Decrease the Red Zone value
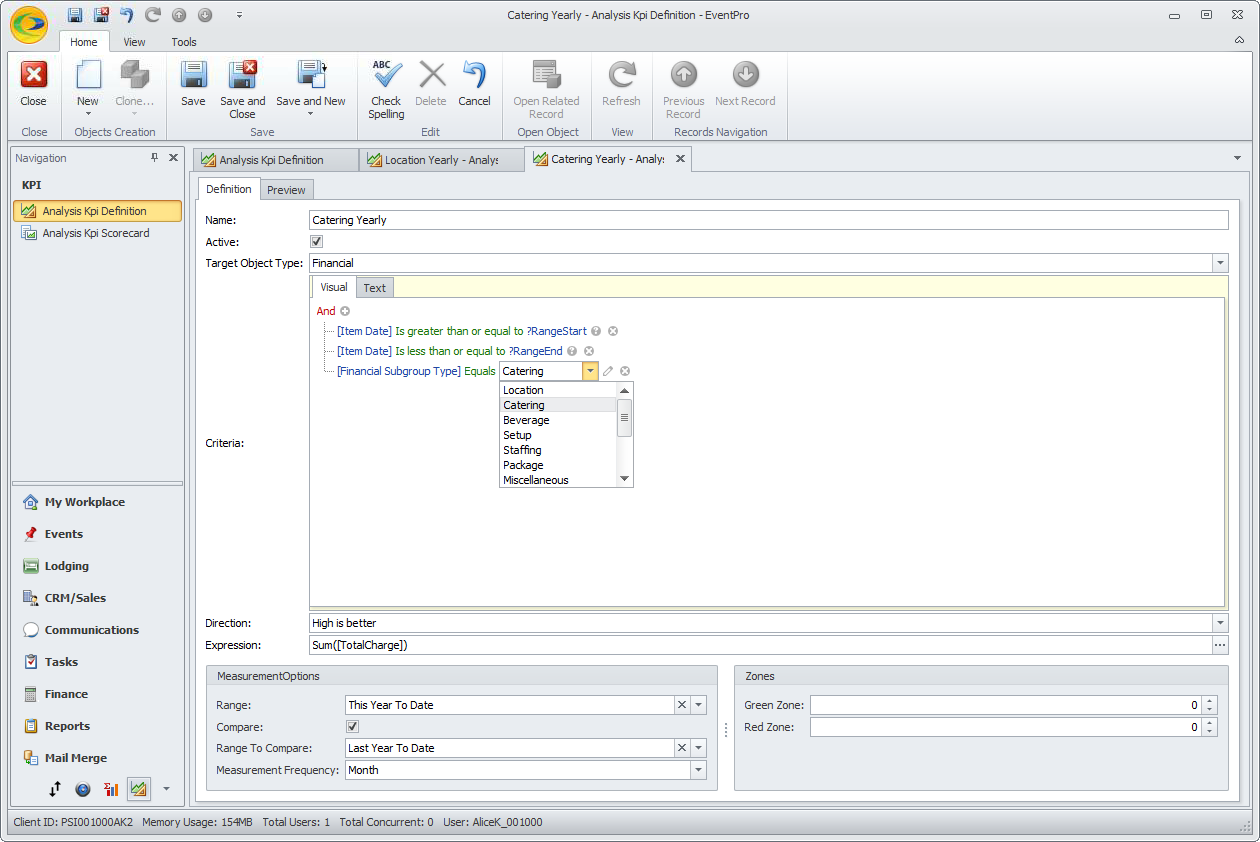Viewport: 1260px width, 842px height. tap(1210, 732)
